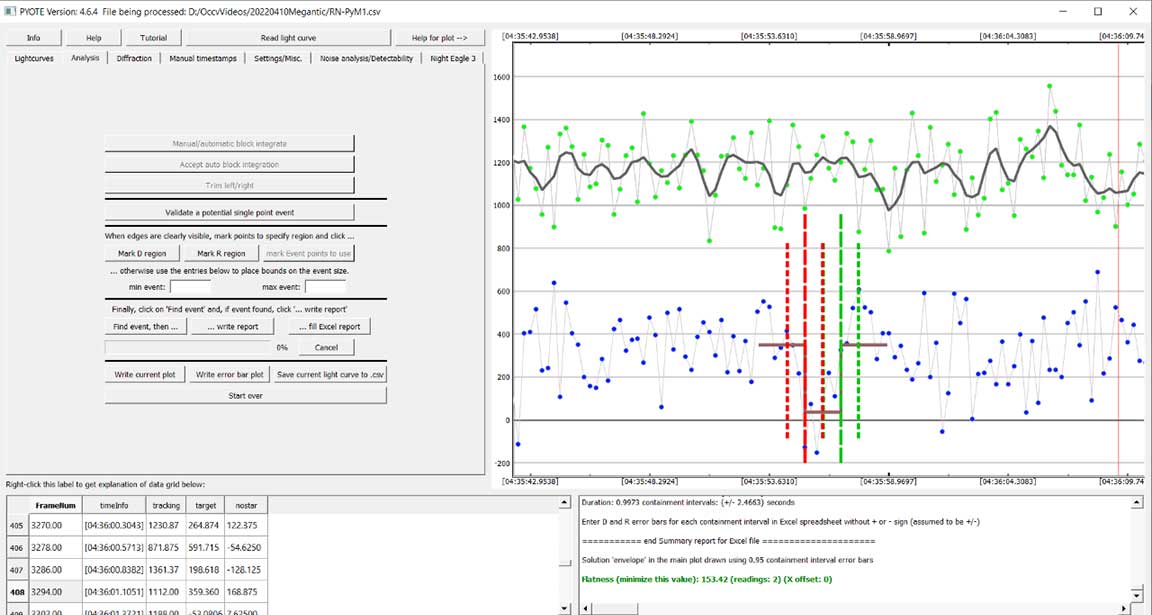
Task: Click Accept auto block integration
Action: tap(229, 165)
